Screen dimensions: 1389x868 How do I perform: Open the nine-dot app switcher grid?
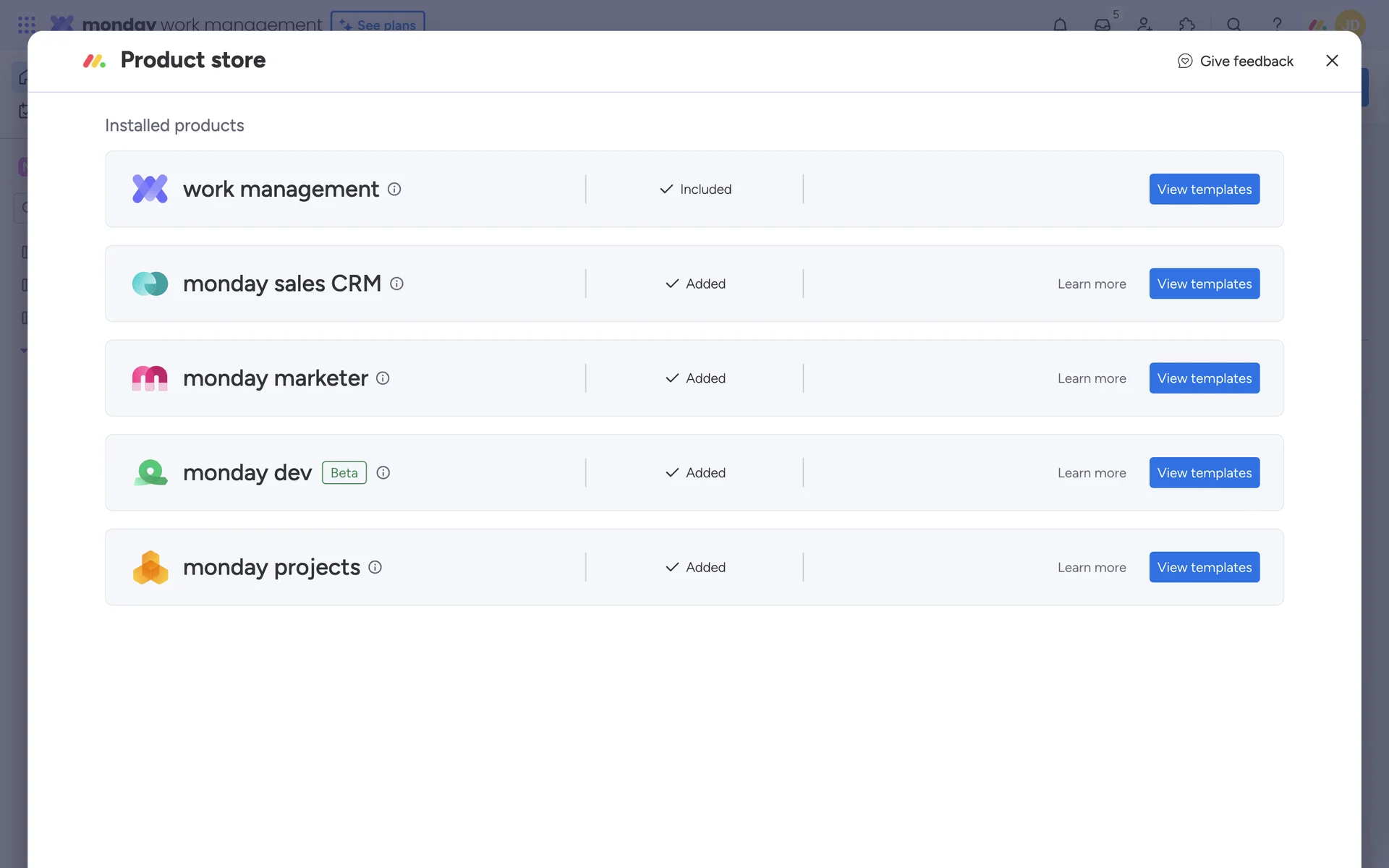(x=27, y=25)
